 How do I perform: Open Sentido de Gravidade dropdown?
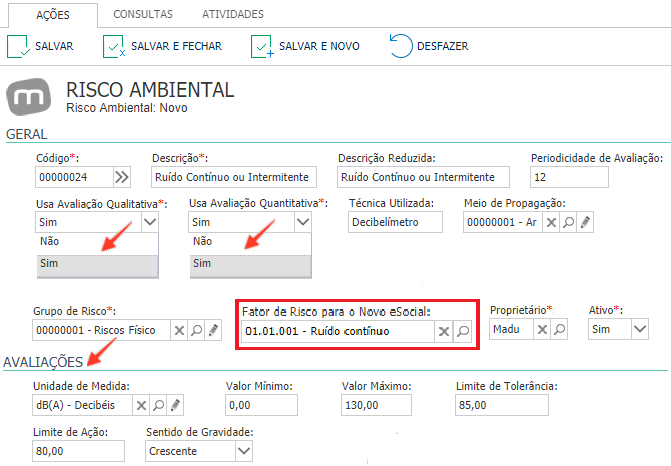[x=244, y=451]
